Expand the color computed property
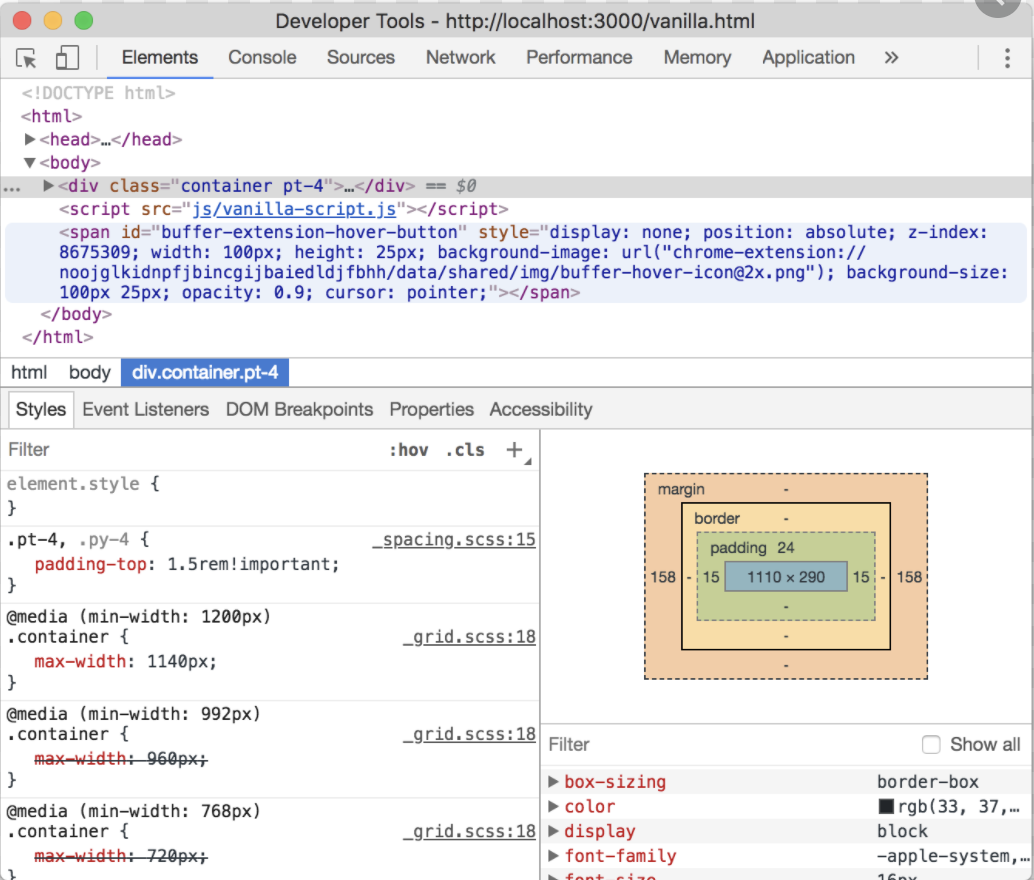 [x=553, y=806]
